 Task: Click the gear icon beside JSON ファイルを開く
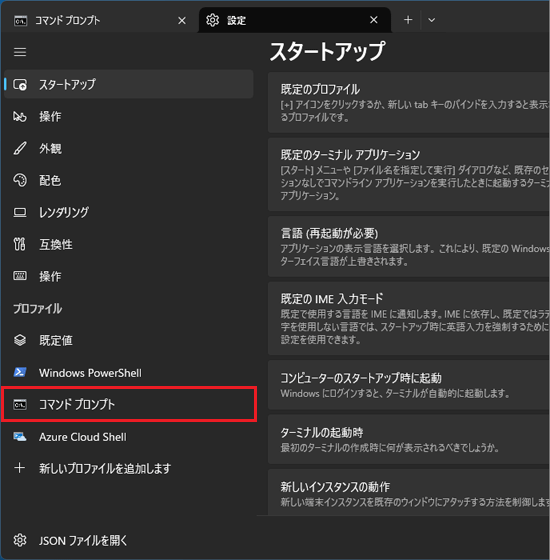click(20, 540)
